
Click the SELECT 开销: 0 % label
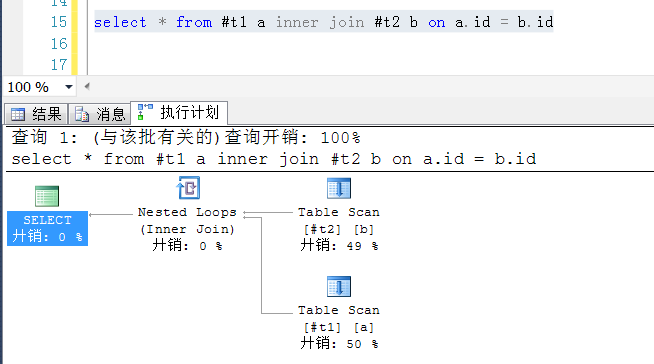coord(47,228)
